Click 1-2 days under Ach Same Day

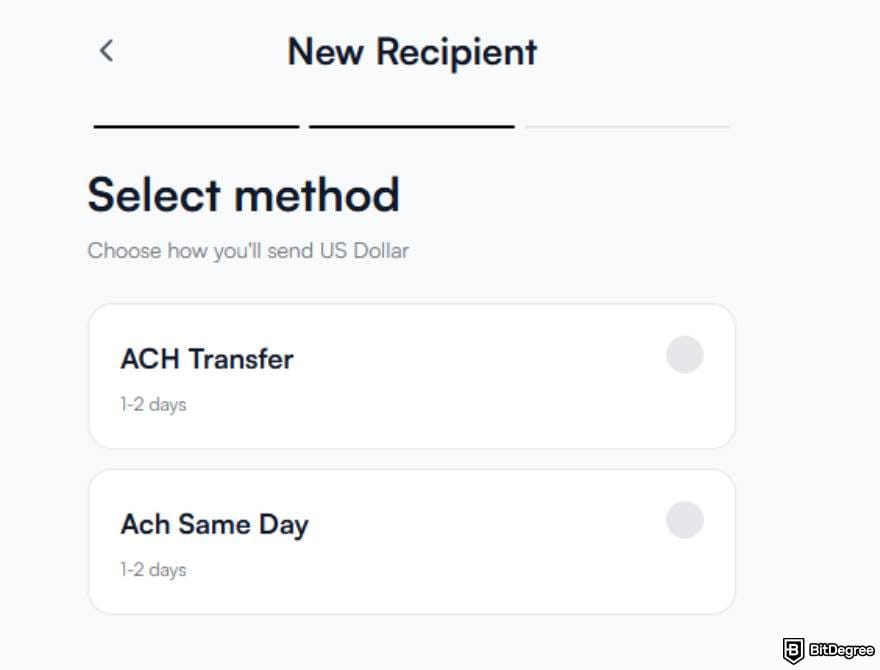(152, 570)
